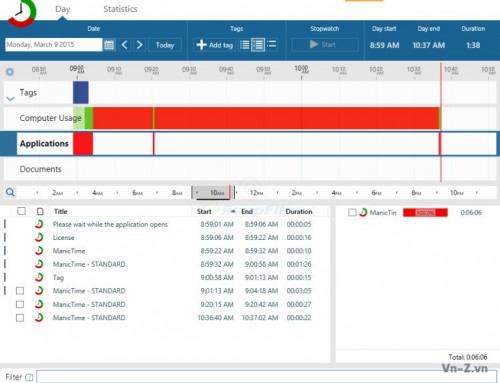Check the 9:01:13 AM ManicTime - STANDARD row
Image resolution: width=500 pixels, height=383 pixels.
click(20, 291)
